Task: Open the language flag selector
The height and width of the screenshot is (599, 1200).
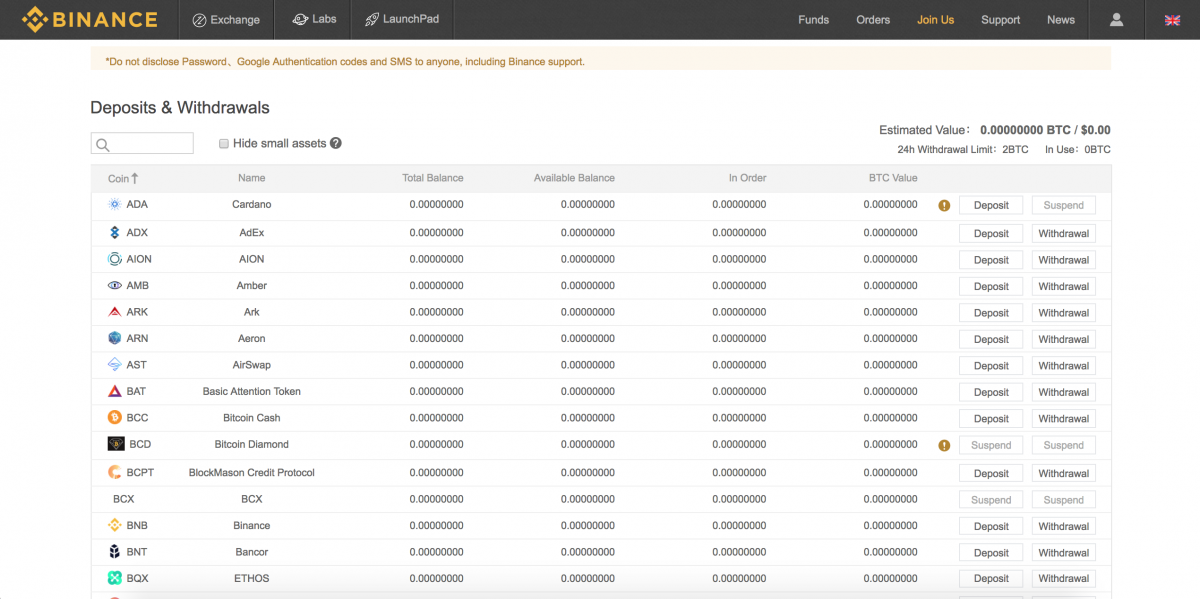Action: (x=1173, y=20)
